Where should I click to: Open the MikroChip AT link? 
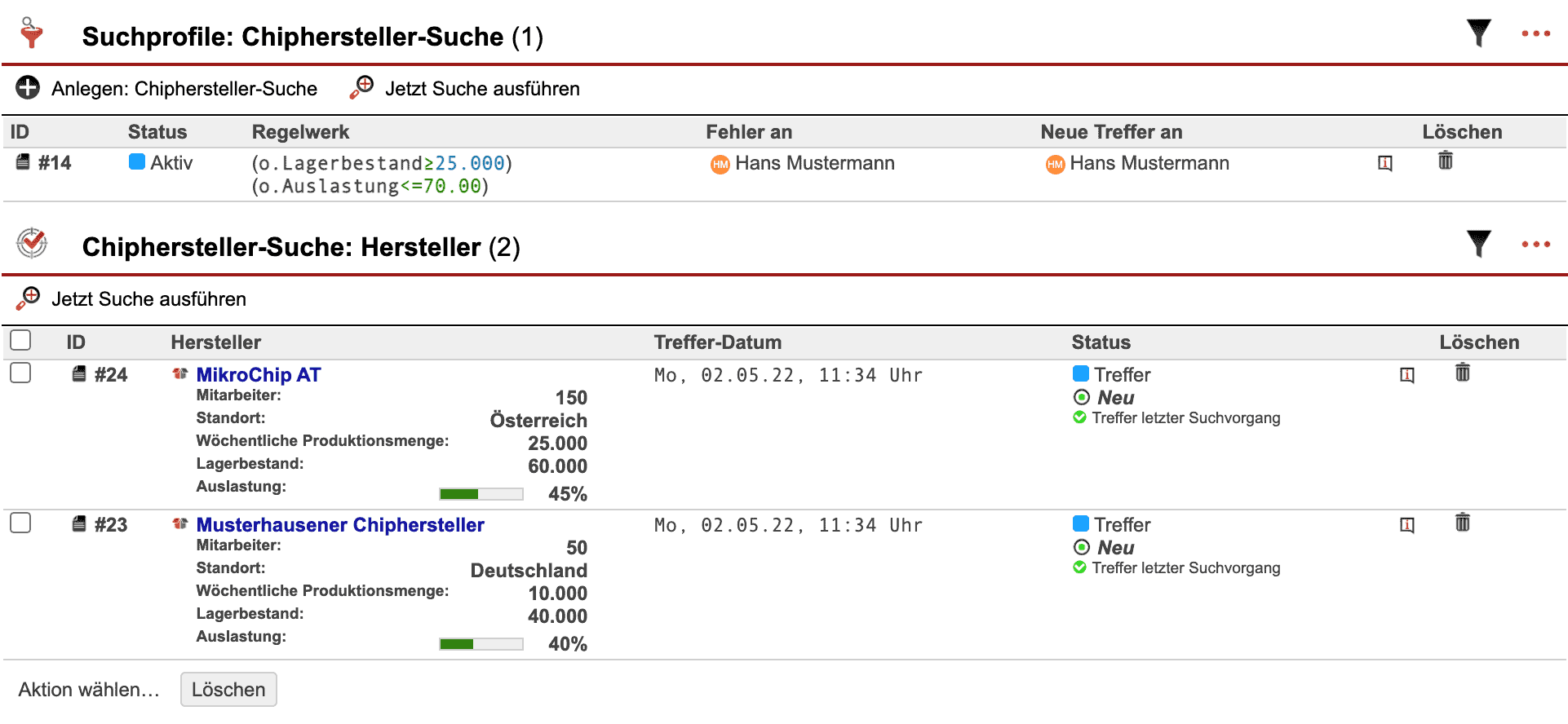pos(258,375)
